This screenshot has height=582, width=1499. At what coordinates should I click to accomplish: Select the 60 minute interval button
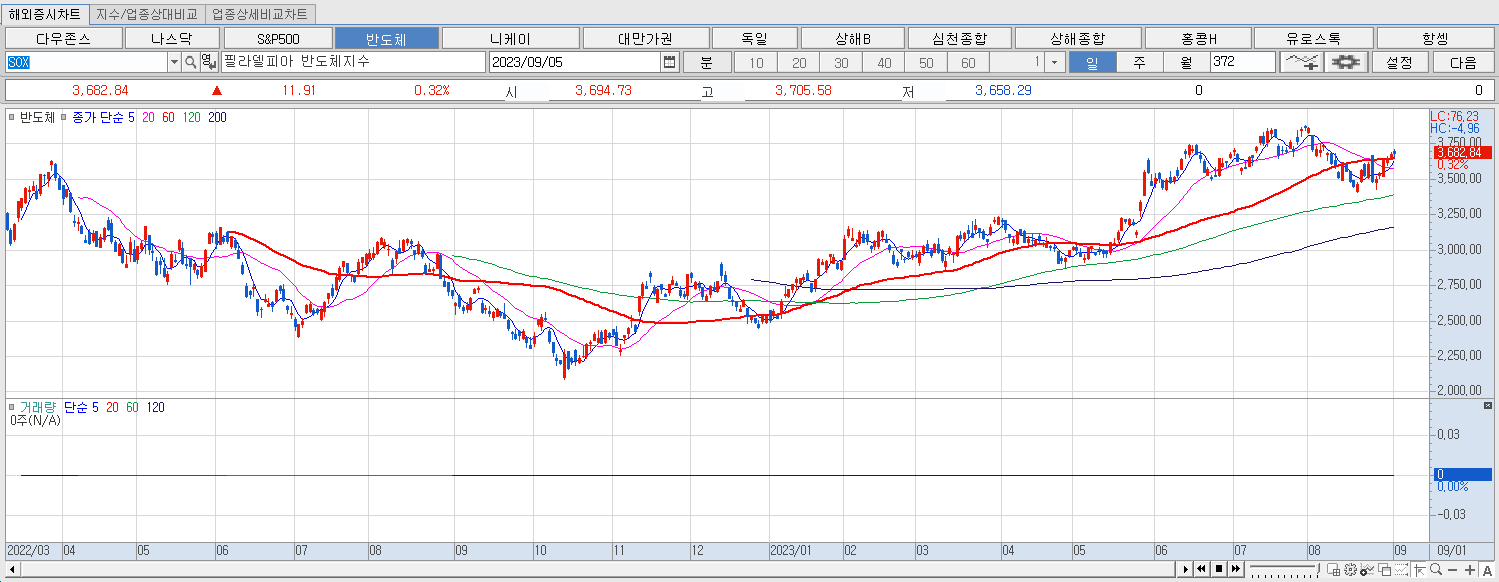point(968,62)
